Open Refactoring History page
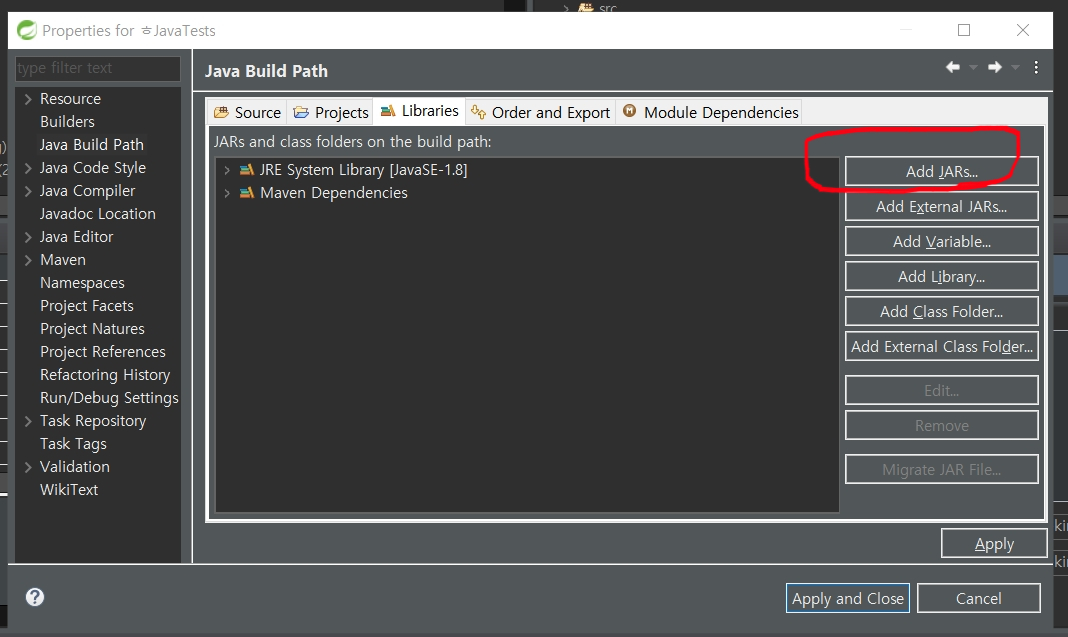Image resolution: width=1068 pixels, height=637 pixels. [105, 375]
